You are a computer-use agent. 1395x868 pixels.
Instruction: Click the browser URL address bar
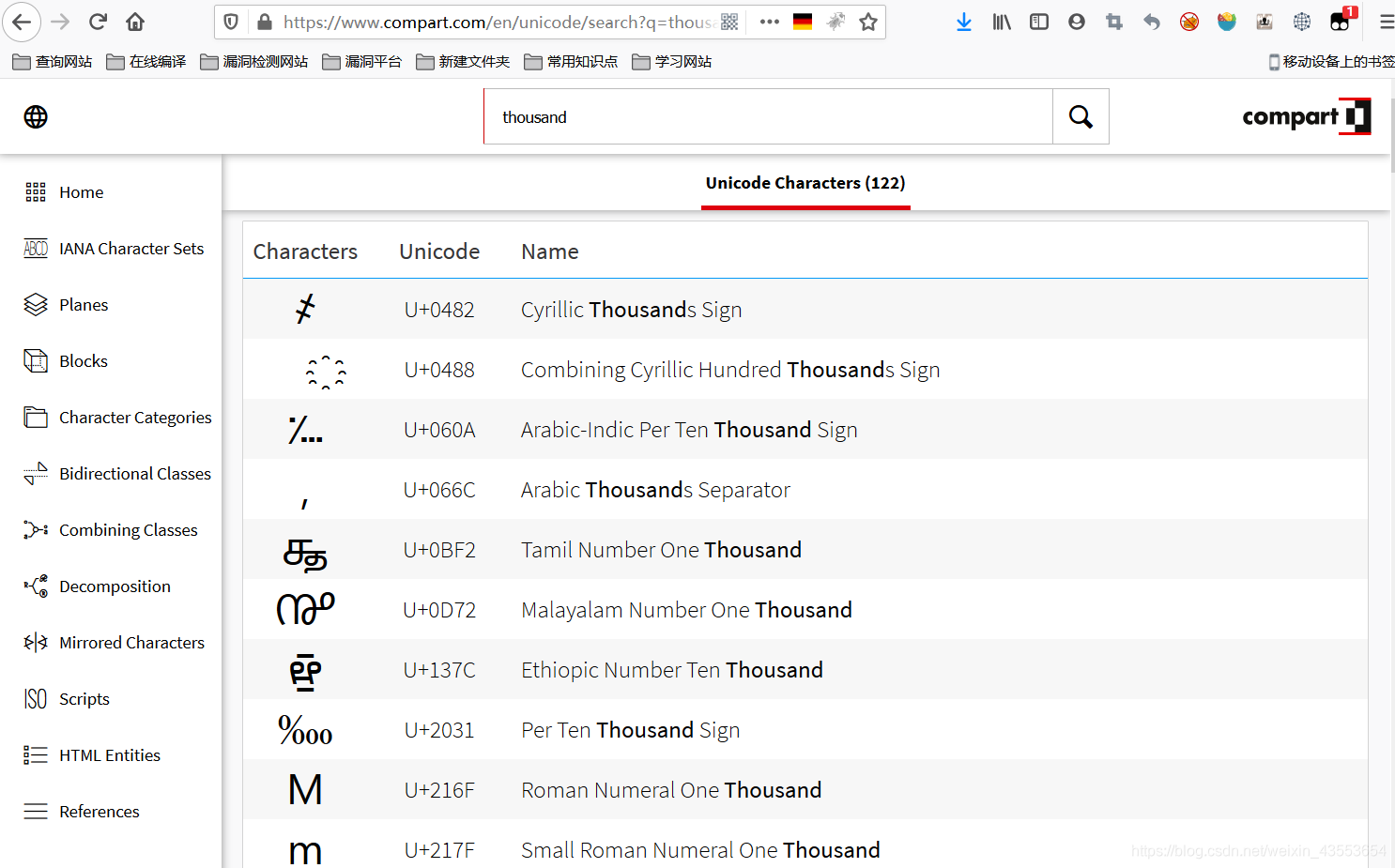[x=498, y=22]
